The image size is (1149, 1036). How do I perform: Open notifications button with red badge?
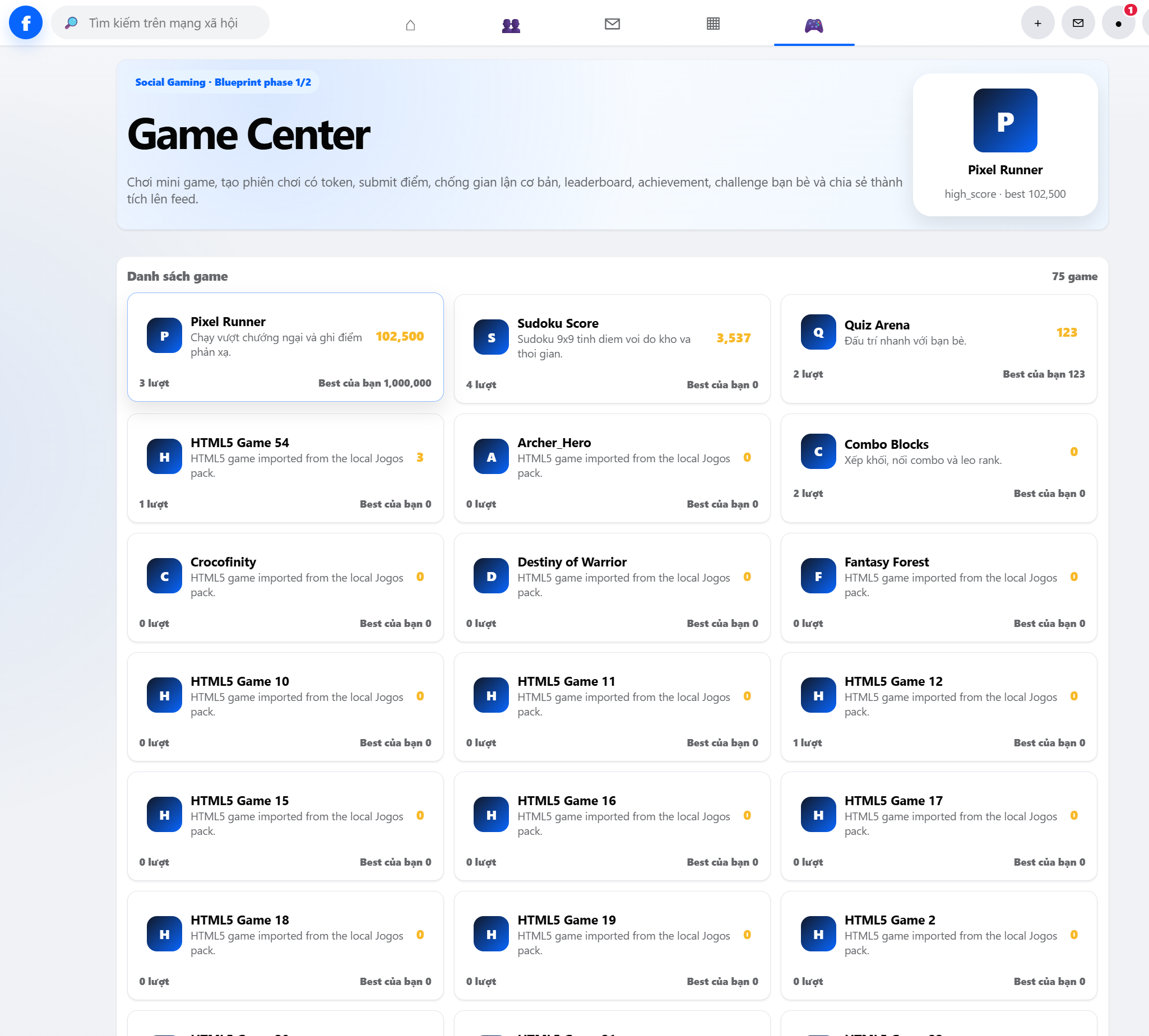pyautogui.click(x=1118, y=23)
